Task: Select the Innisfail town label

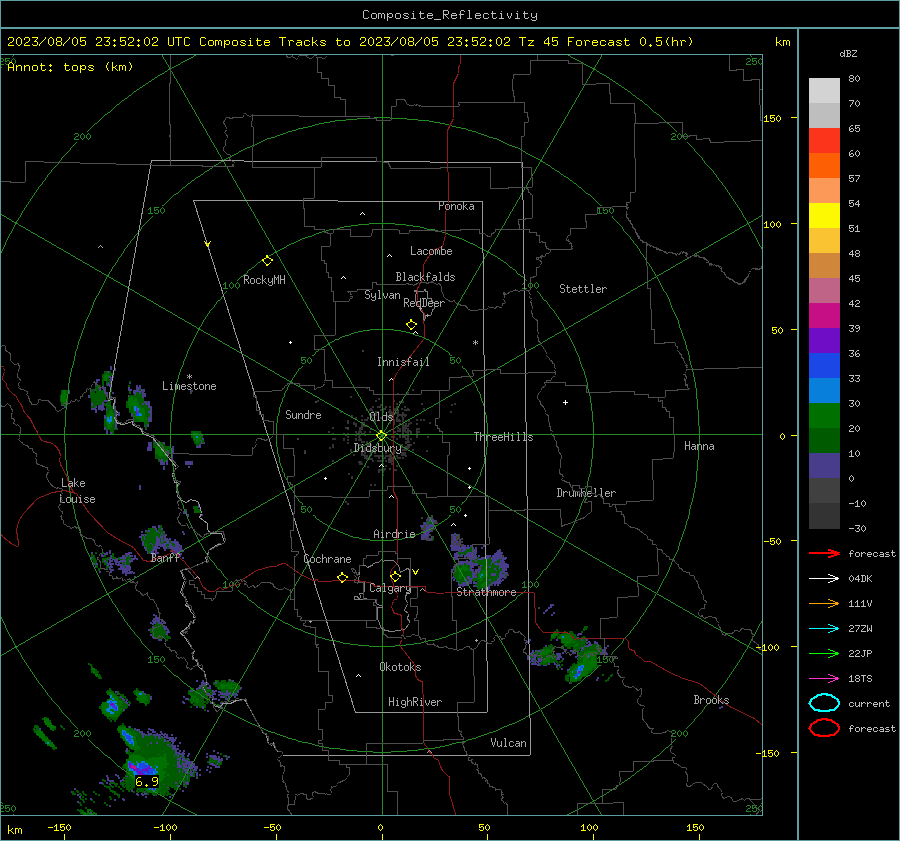Action: coord(403,362)
